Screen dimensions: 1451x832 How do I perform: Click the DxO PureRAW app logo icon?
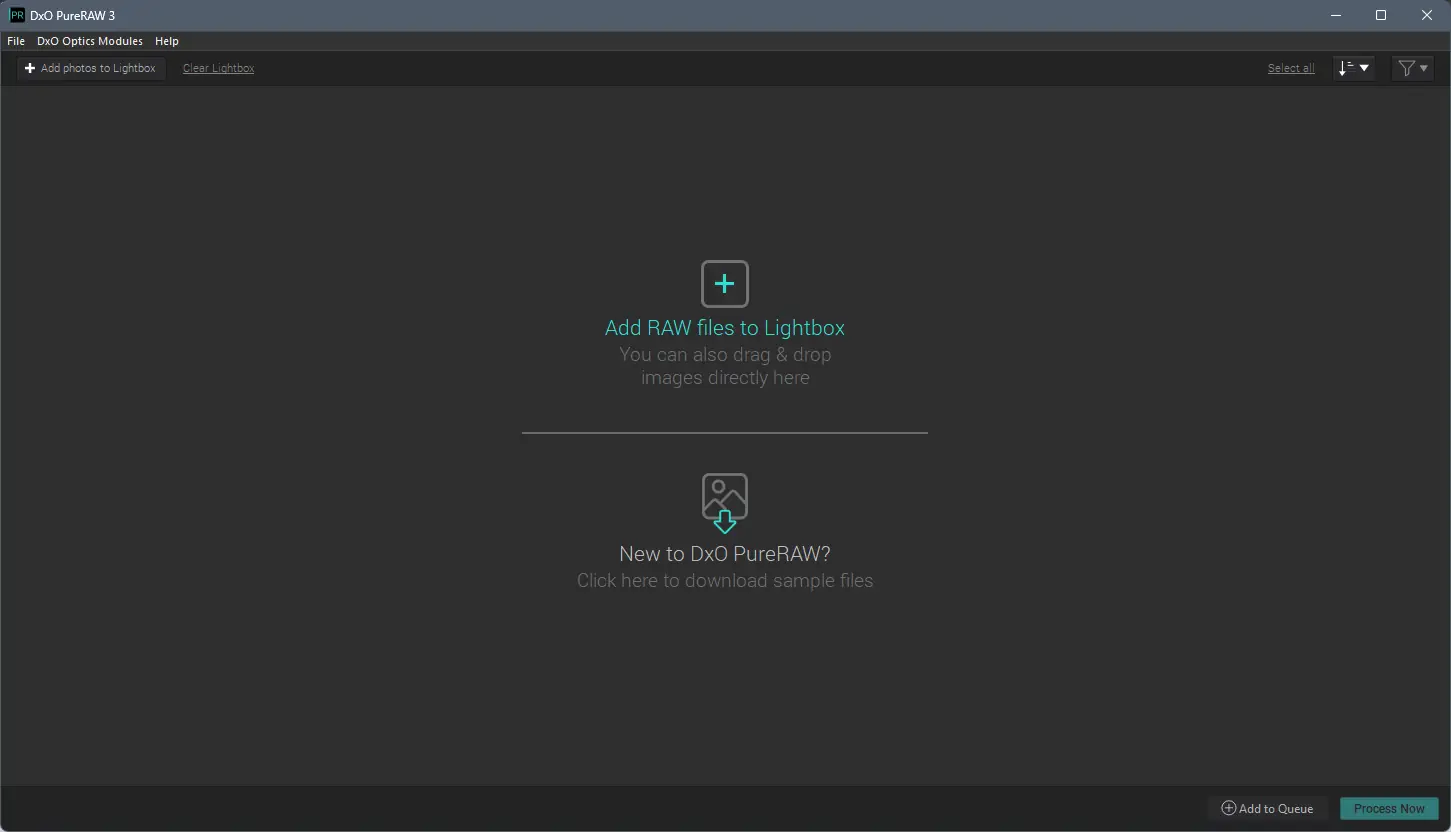pyautogui.click(x=17, y=15)
